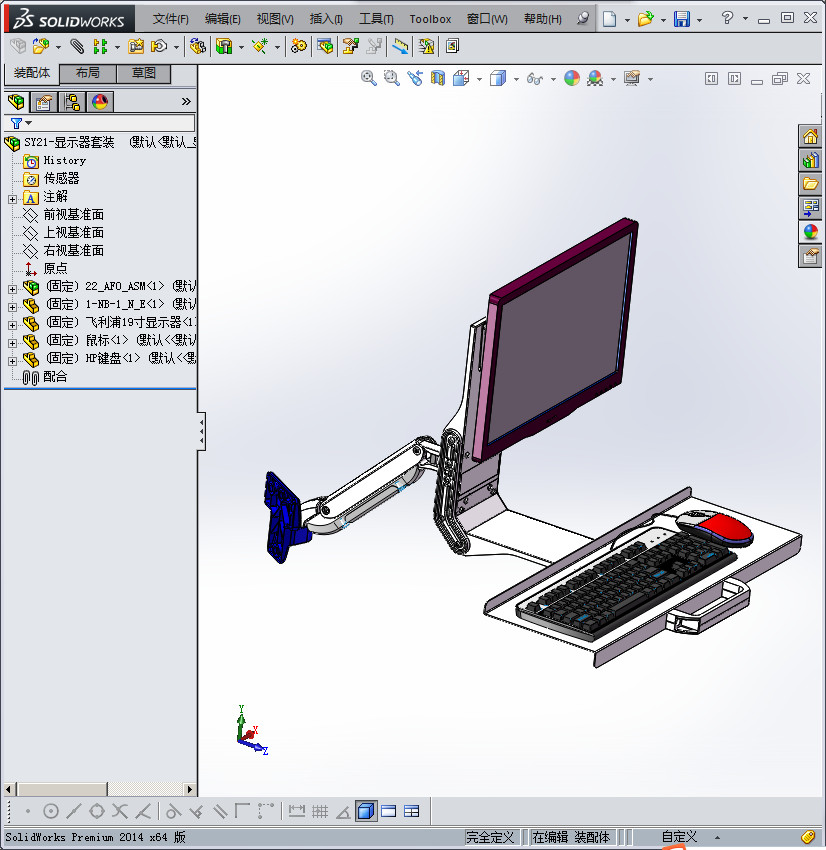Click the History item in tree
This screenshot has height=850, width=826.
pyautogui.click(x=64, y=160)
